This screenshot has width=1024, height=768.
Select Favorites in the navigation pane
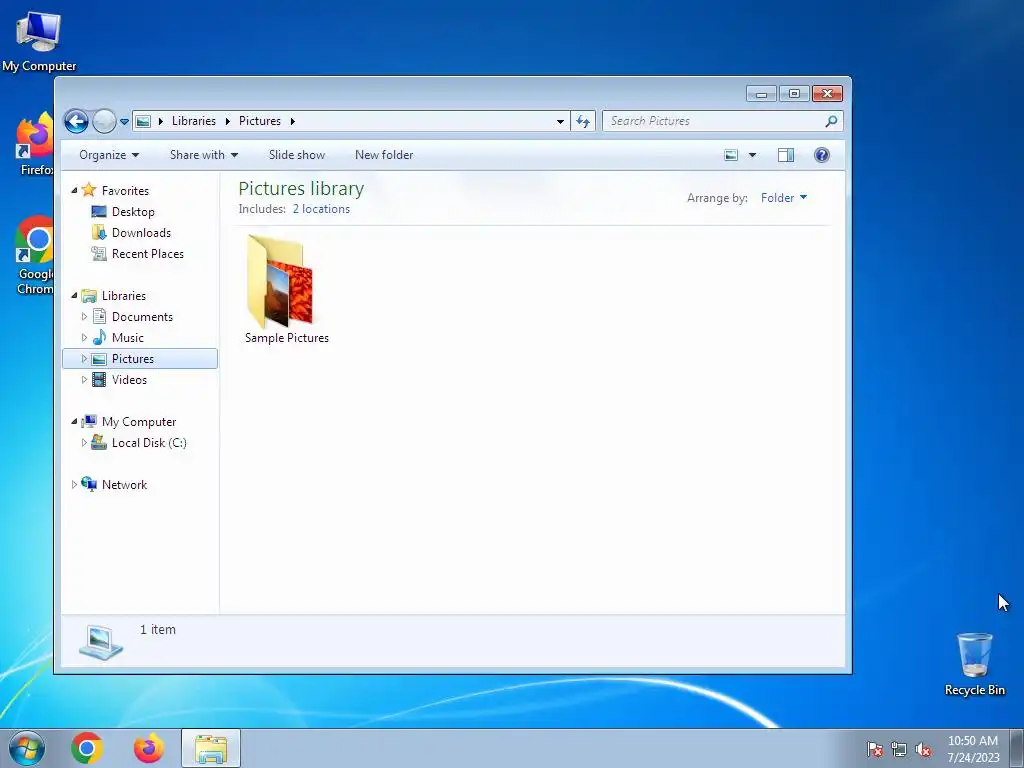tap(125, 191)
